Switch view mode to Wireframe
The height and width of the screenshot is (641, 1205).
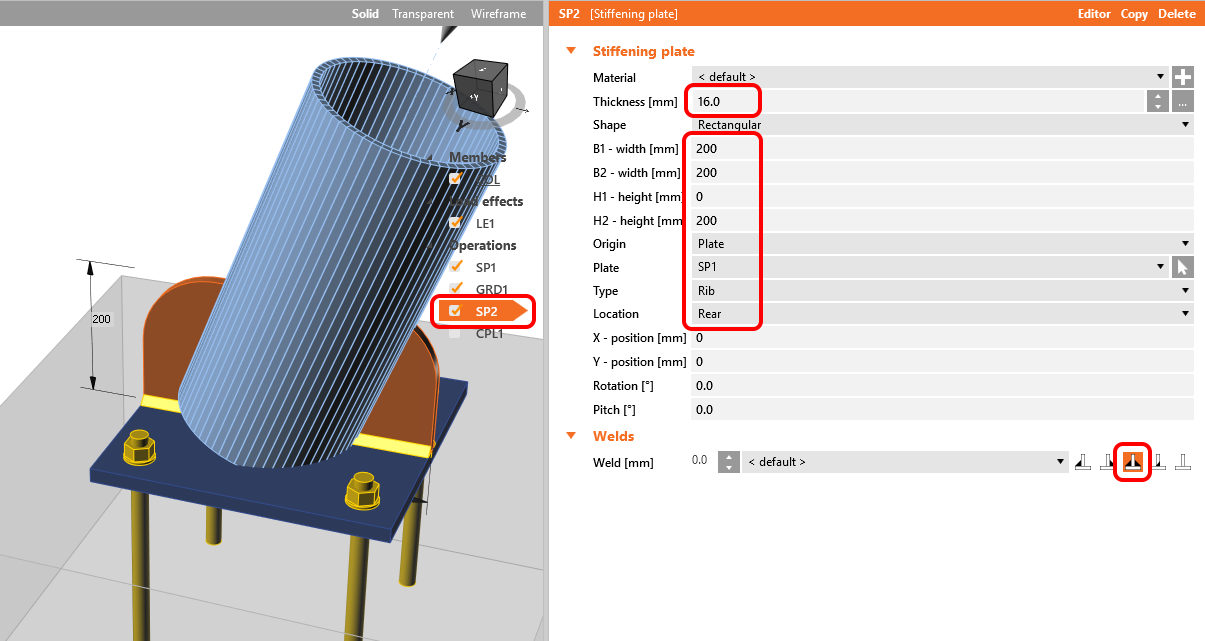click(498, 14)
